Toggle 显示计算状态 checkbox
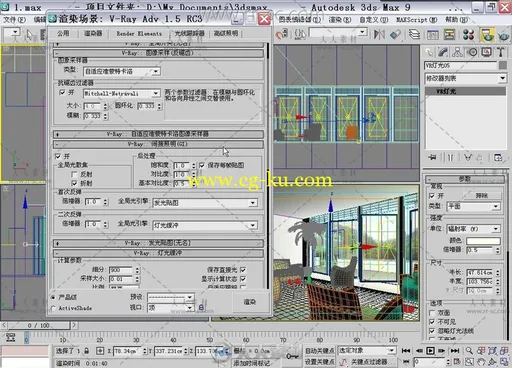The image size is (512, 368). pos(243,278)
